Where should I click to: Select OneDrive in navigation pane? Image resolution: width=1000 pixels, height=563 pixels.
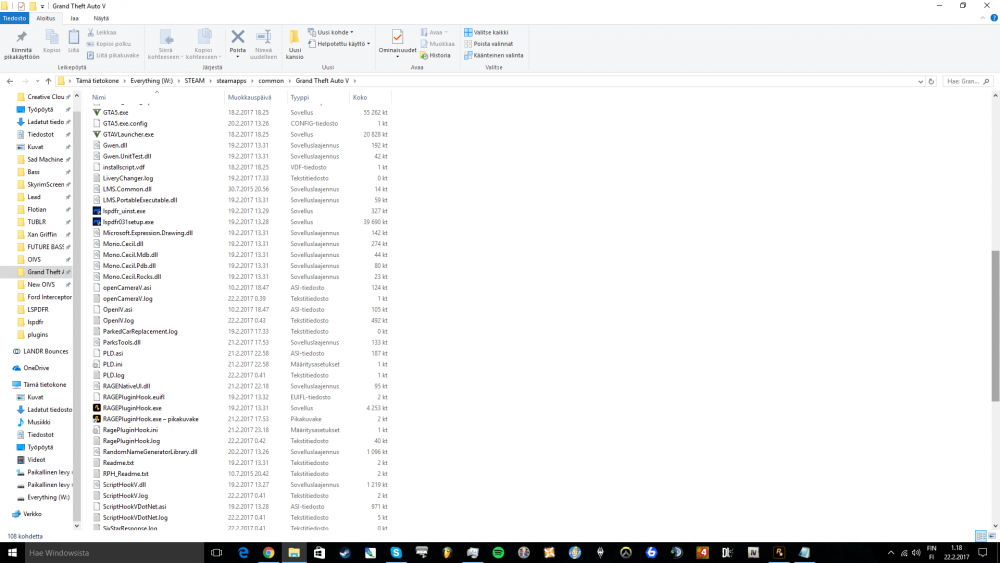click(36, 368)
